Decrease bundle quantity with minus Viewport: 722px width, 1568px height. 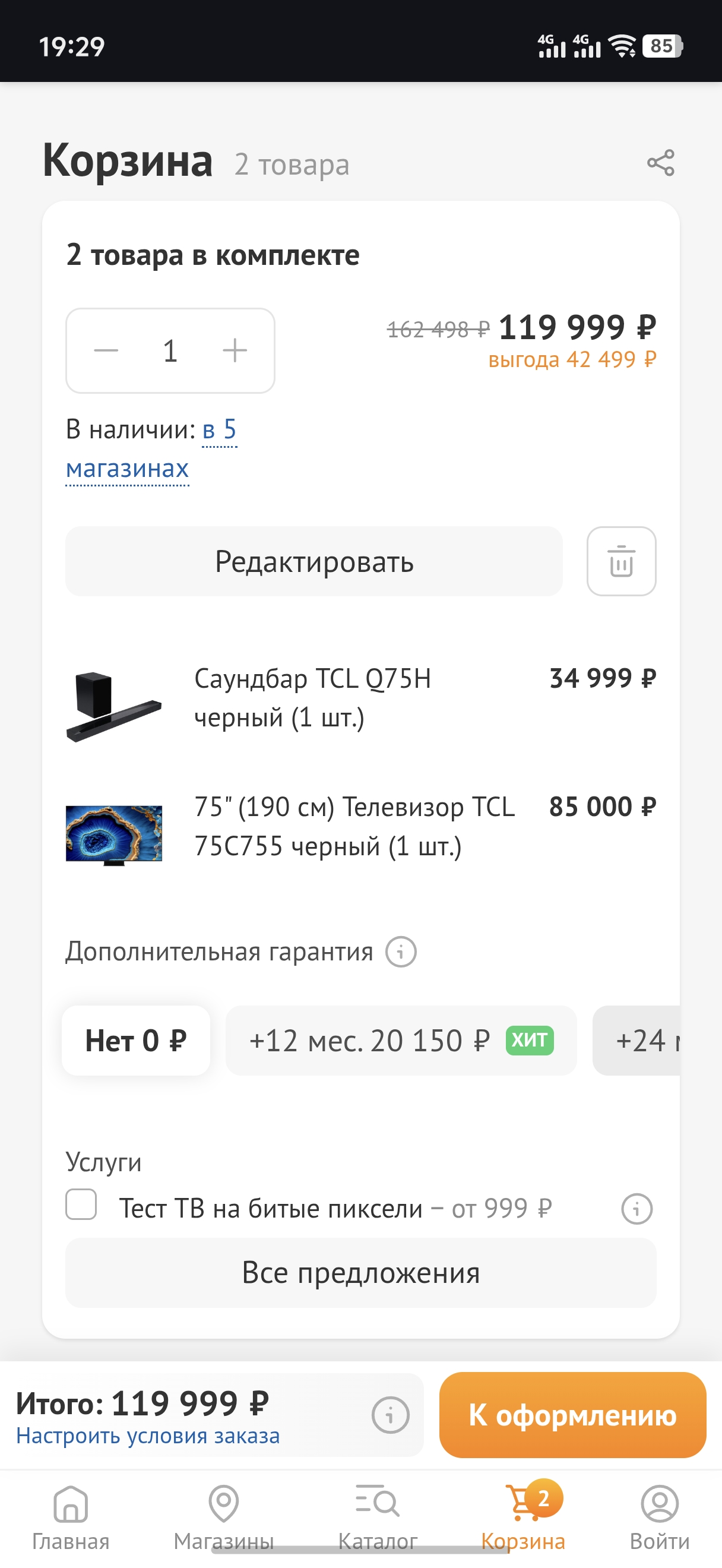106,350
